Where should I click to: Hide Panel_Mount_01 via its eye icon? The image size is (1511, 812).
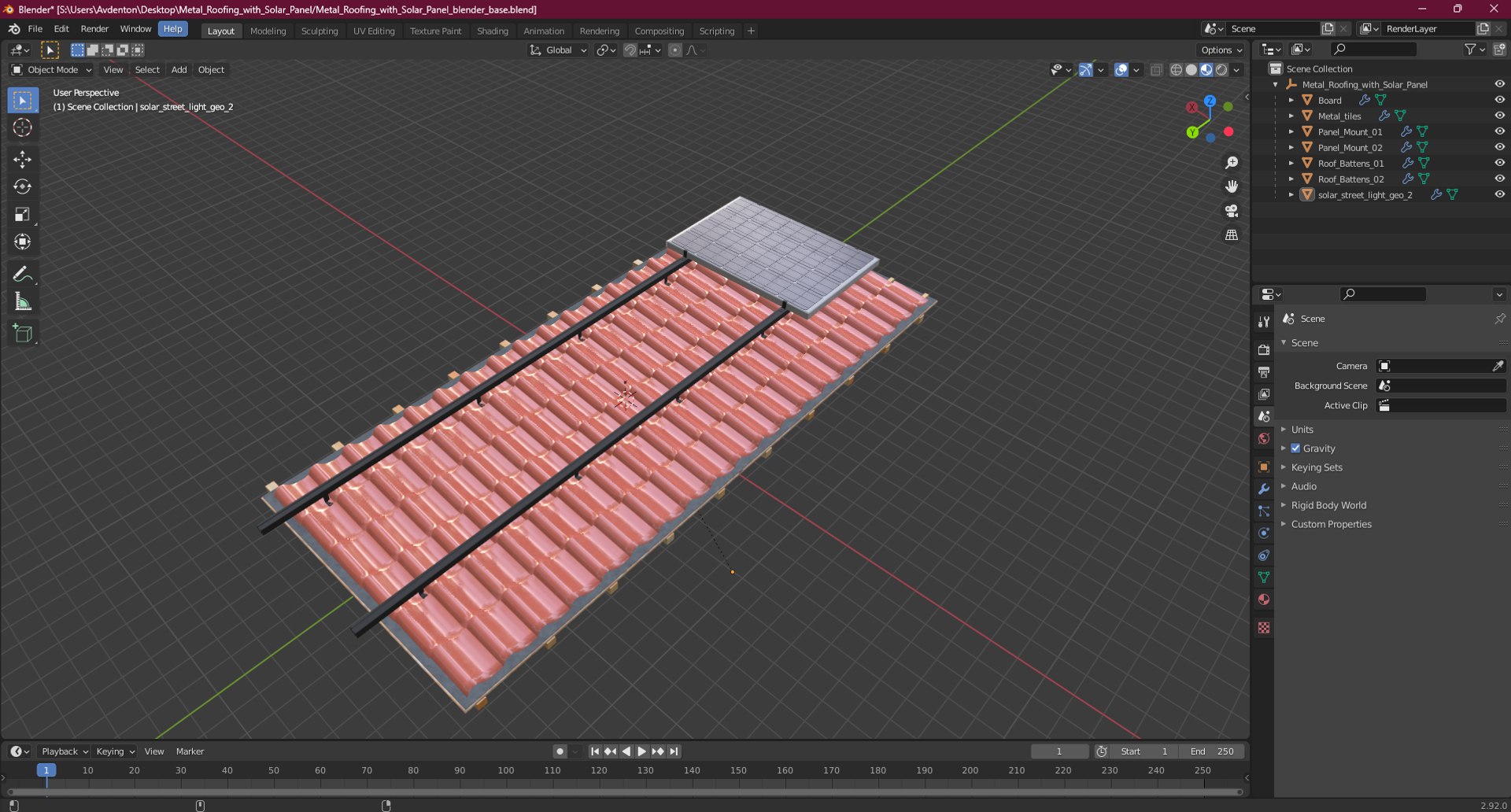tap(1499, 131)
